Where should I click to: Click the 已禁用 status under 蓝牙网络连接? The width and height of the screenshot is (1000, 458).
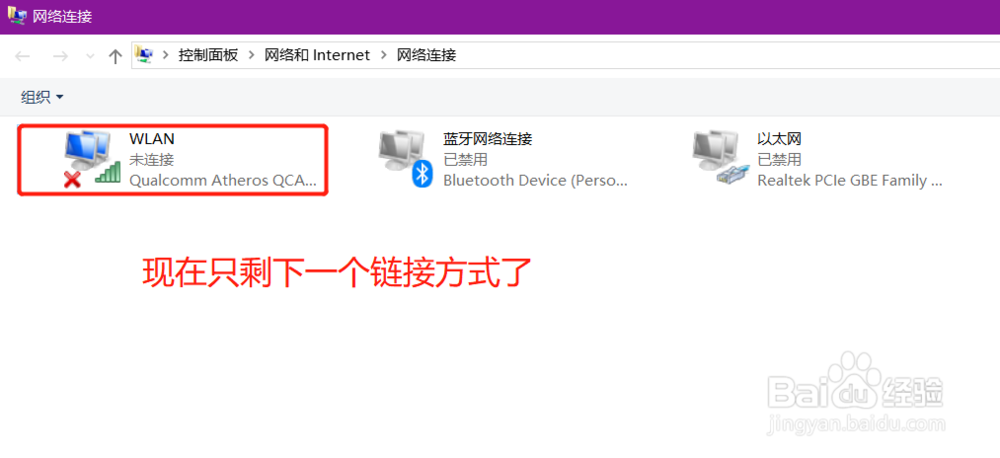click(466, 159)
